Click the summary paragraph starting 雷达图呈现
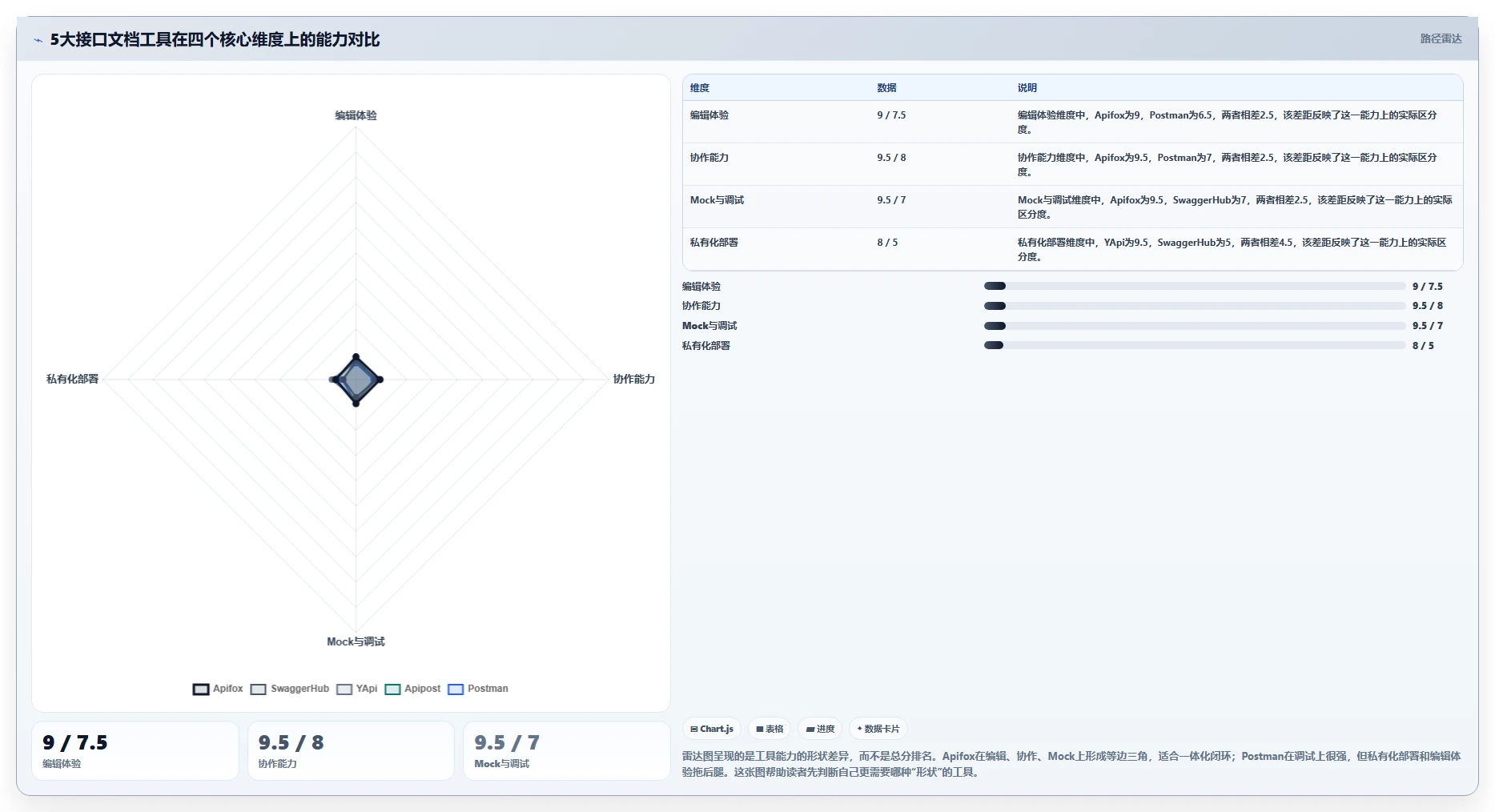The height and width of the screenshot is (812, 1495). coord(1071,764)
